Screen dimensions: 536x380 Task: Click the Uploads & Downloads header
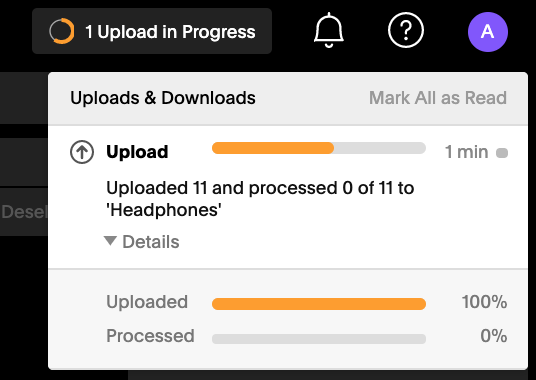[163, 98]
